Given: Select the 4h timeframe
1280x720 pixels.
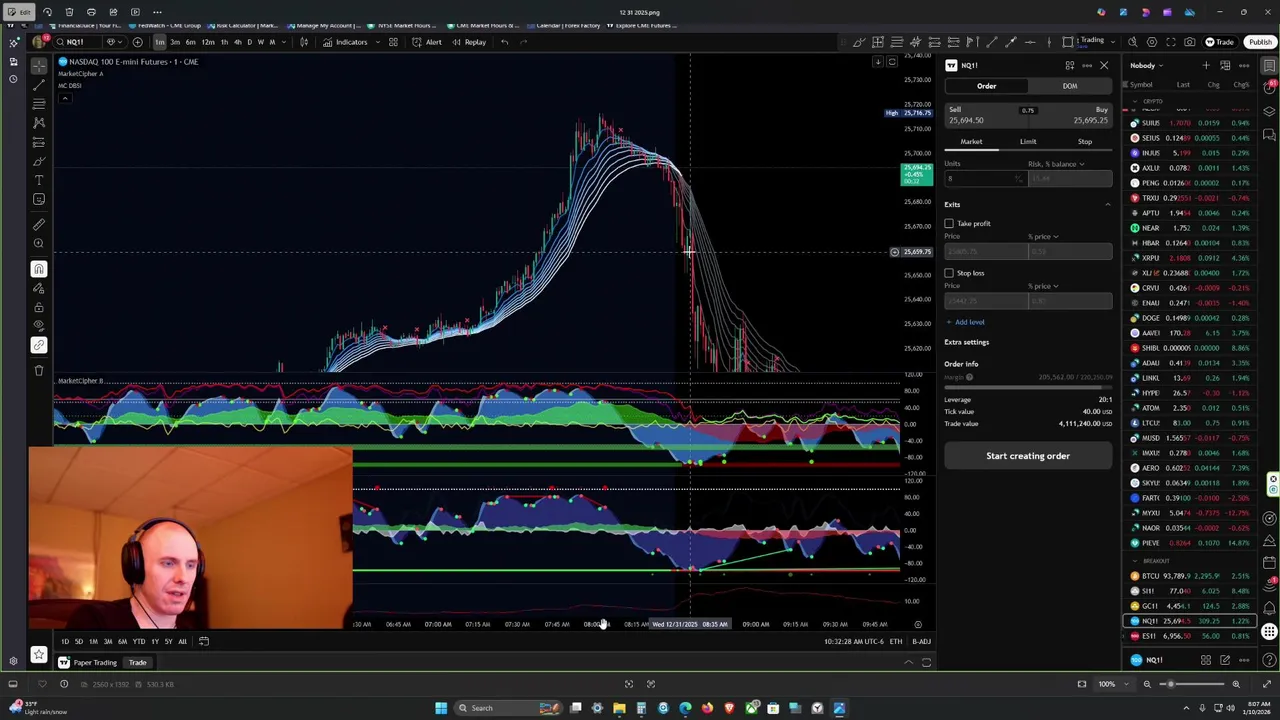Looking at the screenshot, I should [237, 42].
